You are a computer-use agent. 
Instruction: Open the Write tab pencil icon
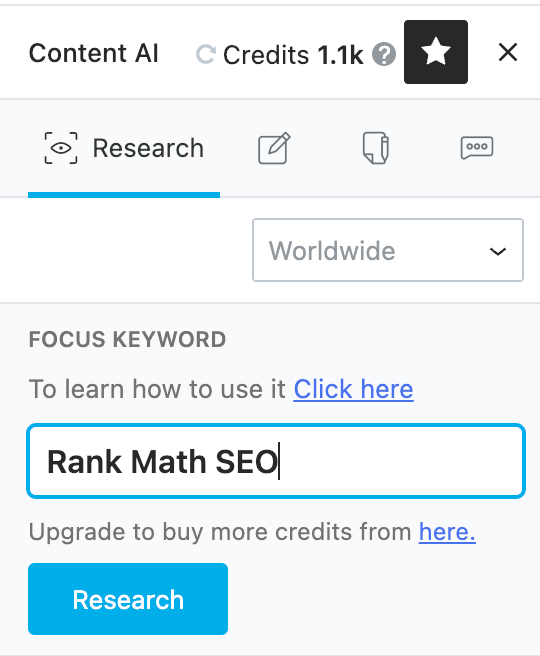274,148
